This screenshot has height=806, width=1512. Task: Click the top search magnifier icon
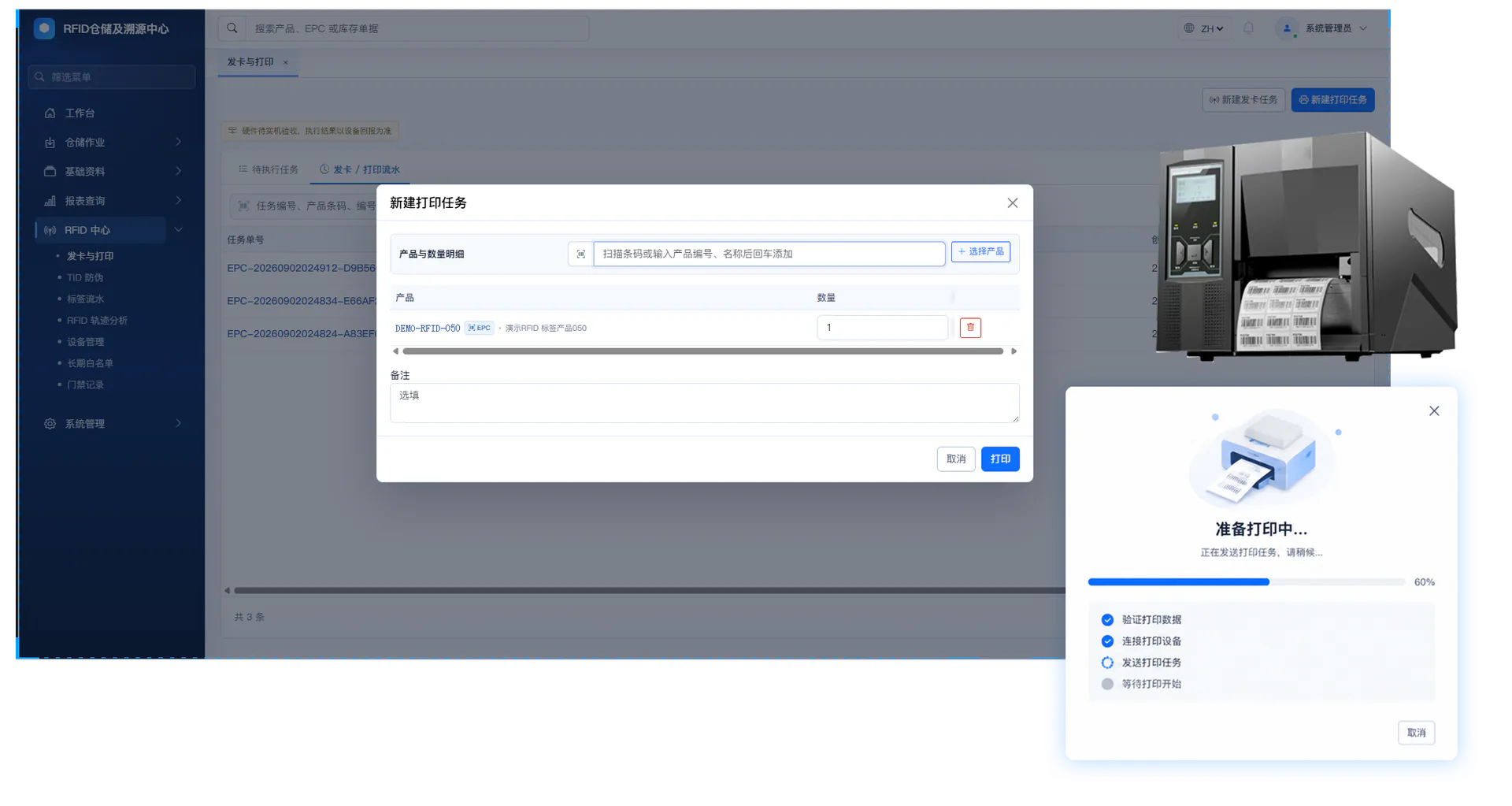coord(232,28)
